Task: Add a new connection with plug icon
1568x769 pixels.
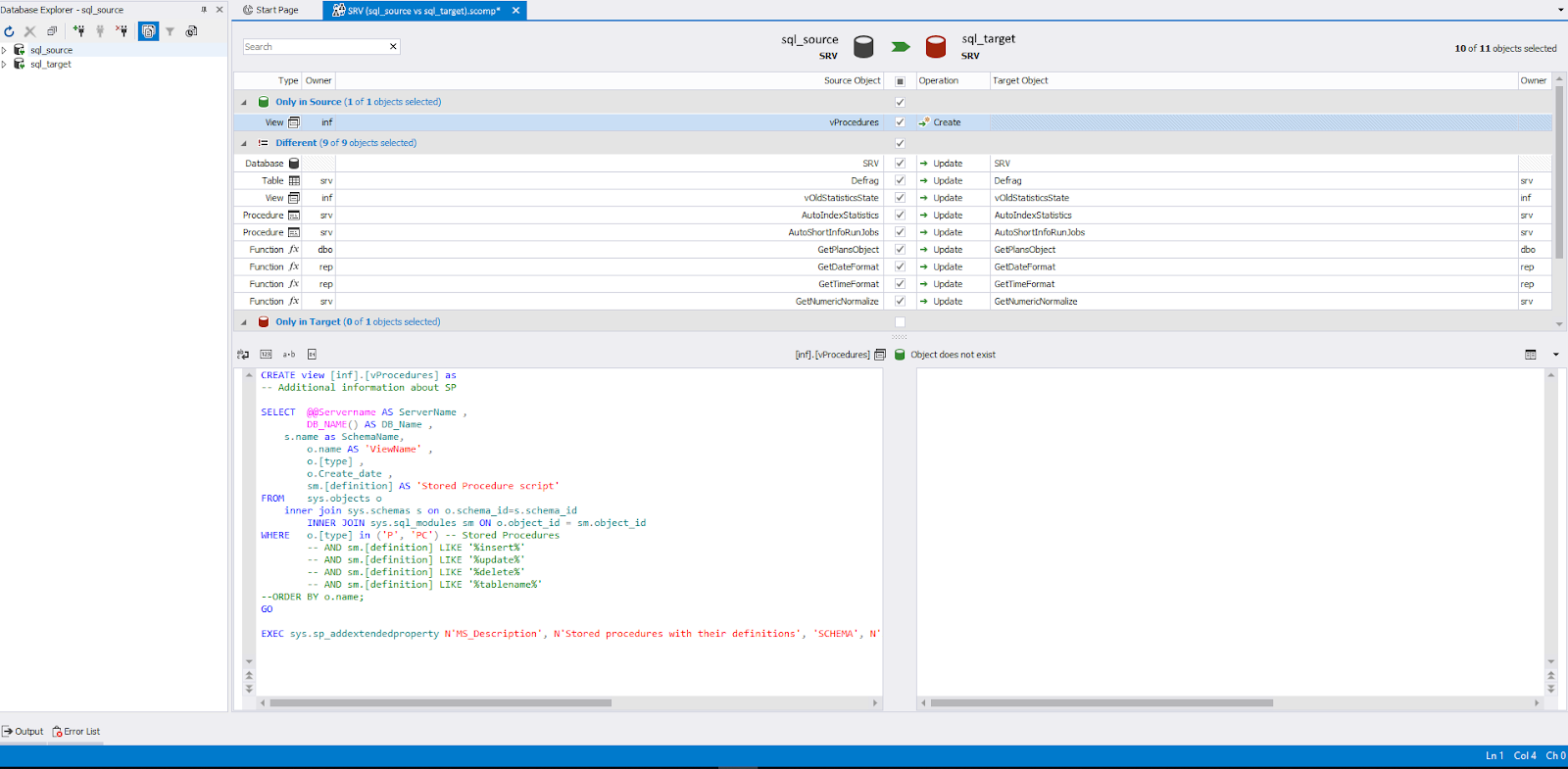Action: click(78, 31)
